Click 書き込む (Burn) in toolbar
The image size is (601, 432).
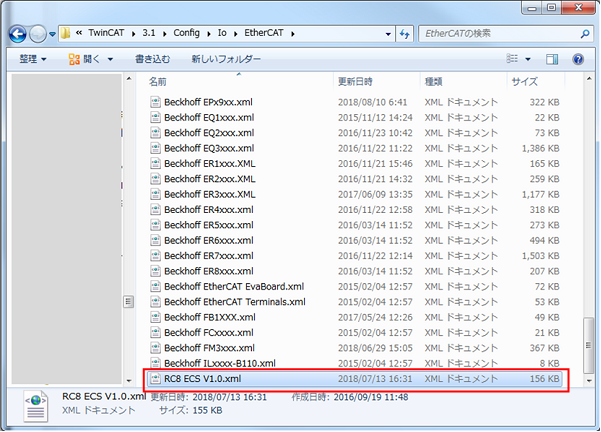[x=152, y=59]
